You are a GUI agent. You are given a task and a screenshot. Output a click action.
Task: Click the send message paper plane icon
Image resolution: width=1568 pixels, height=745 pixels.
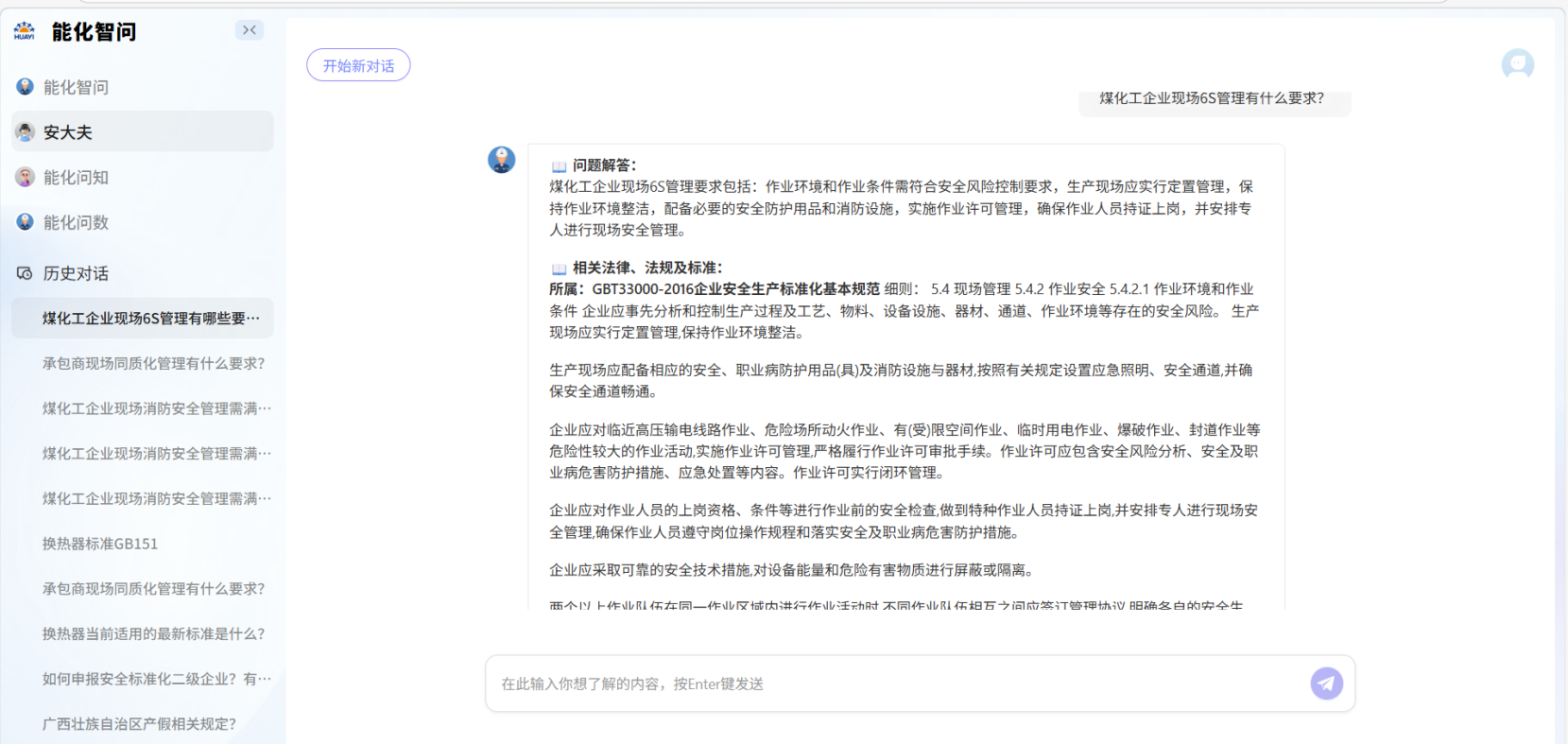point(1326,684)
